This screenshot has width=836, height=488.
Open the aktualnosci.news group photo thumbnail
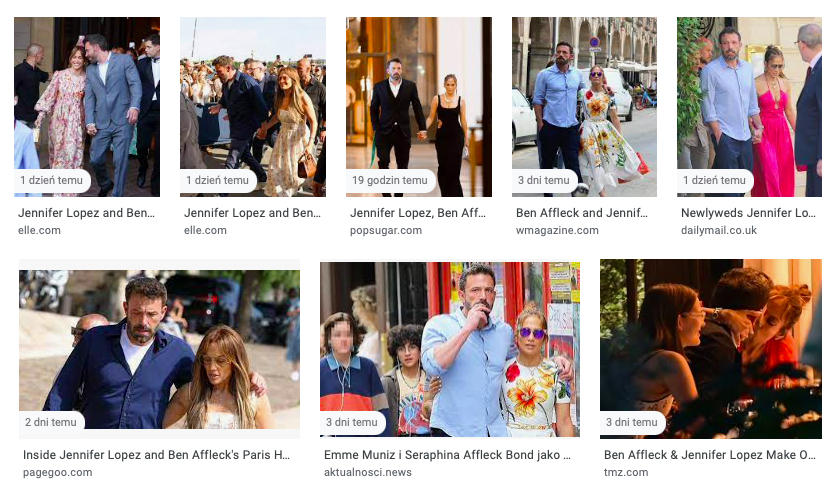point(449,349)
